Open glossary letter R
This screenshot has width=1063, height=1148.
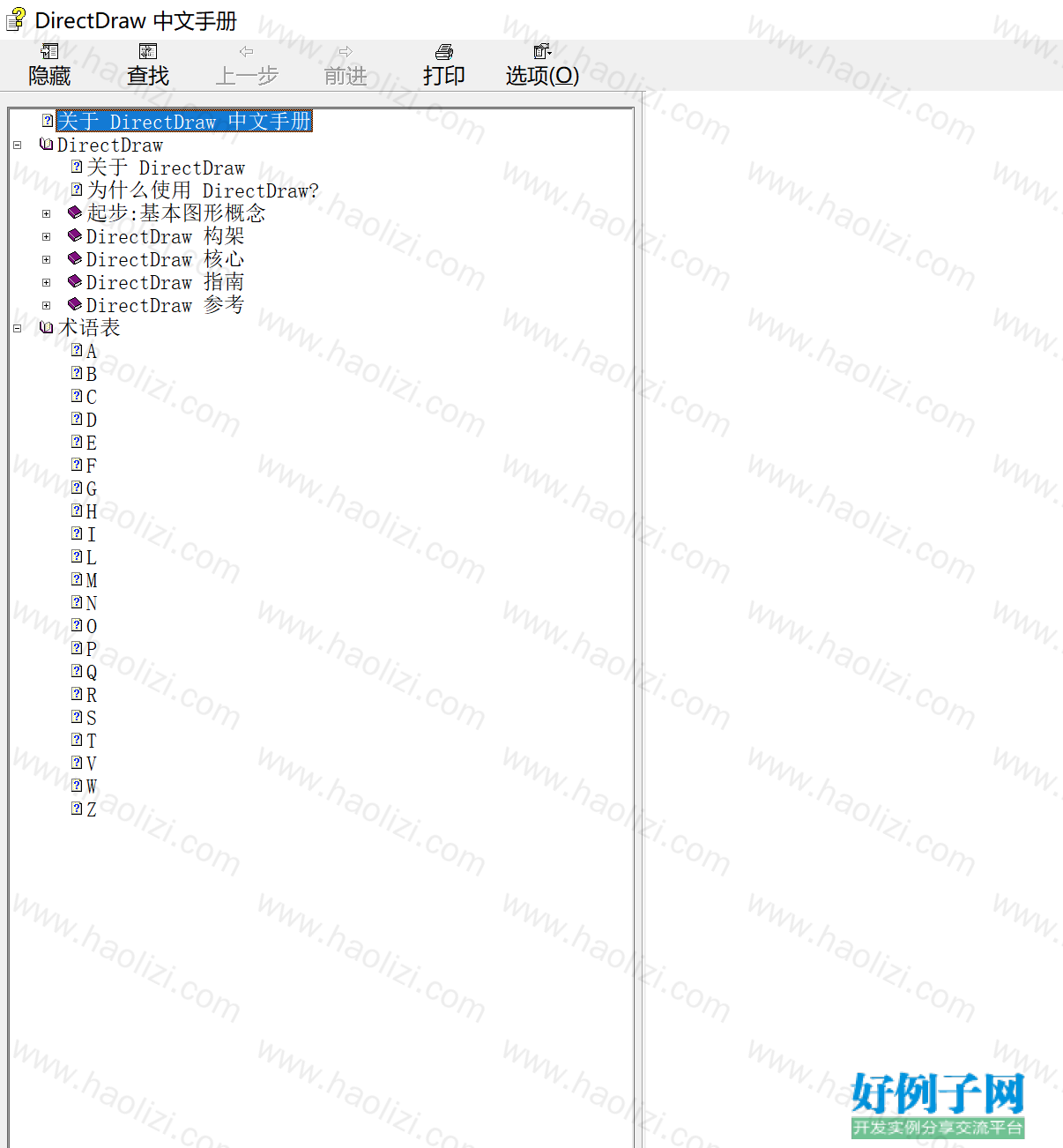(92, 695)
